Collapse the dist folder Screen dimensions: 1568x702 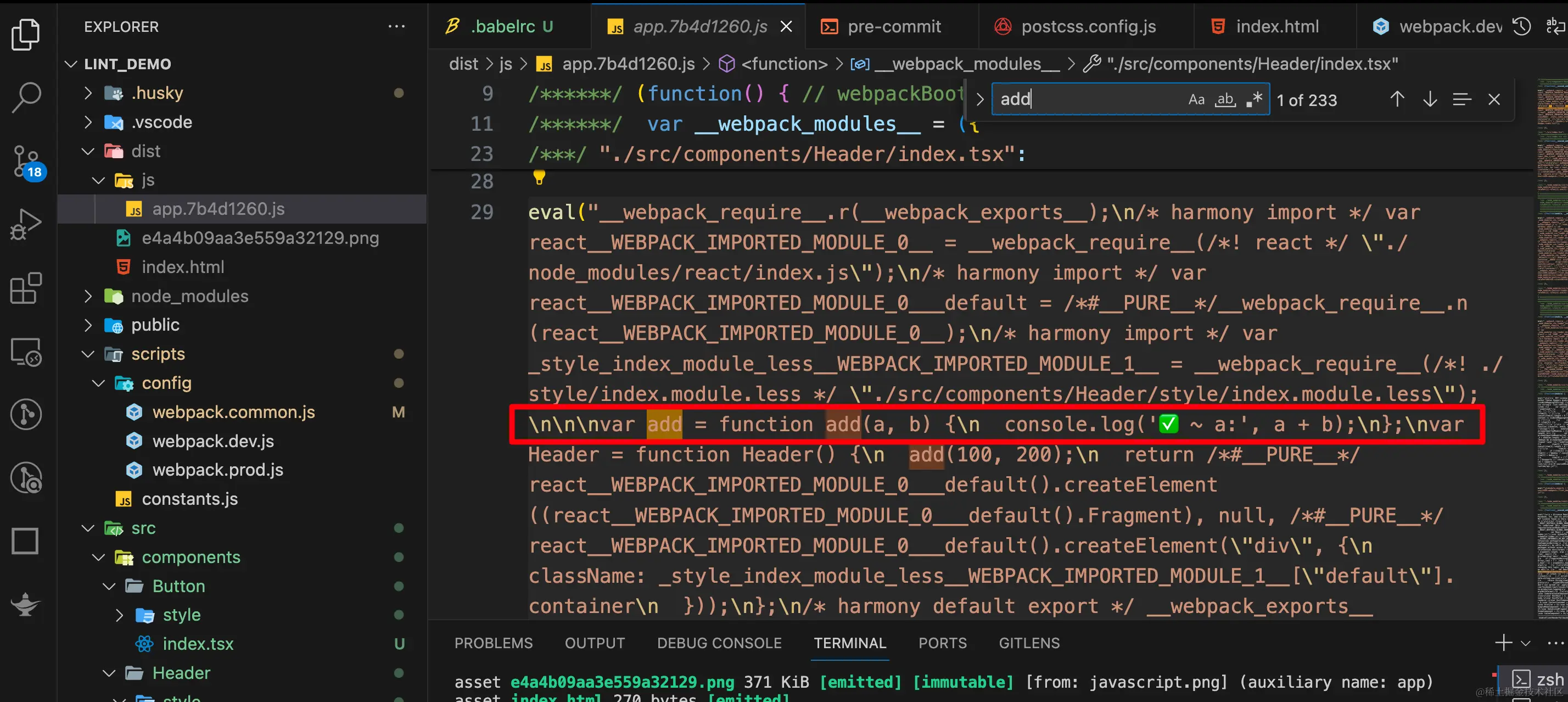point(88,151)
